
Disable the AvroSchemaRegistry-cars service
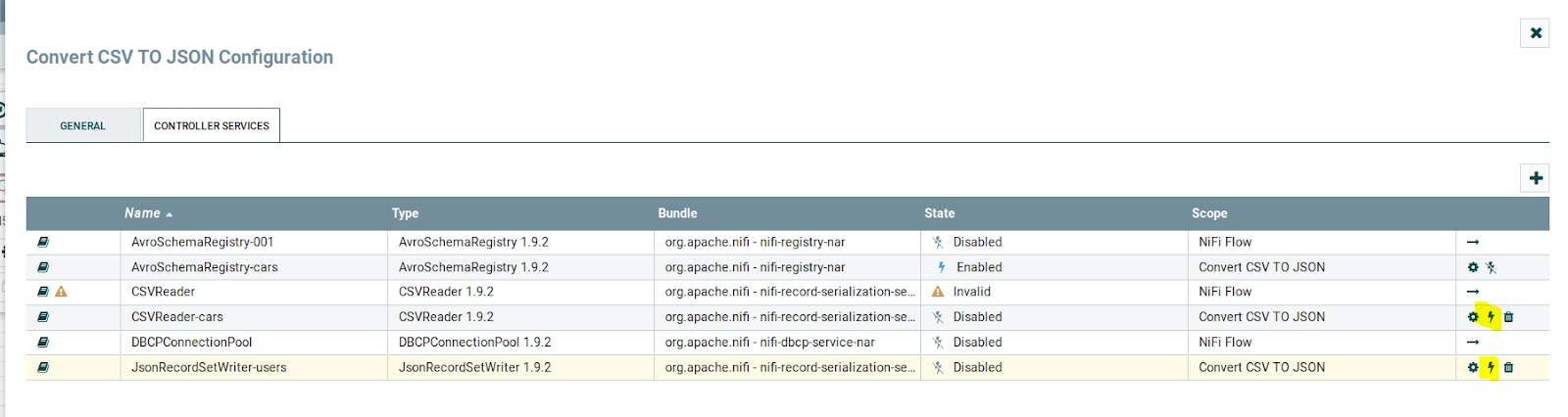click(1491, 267)
